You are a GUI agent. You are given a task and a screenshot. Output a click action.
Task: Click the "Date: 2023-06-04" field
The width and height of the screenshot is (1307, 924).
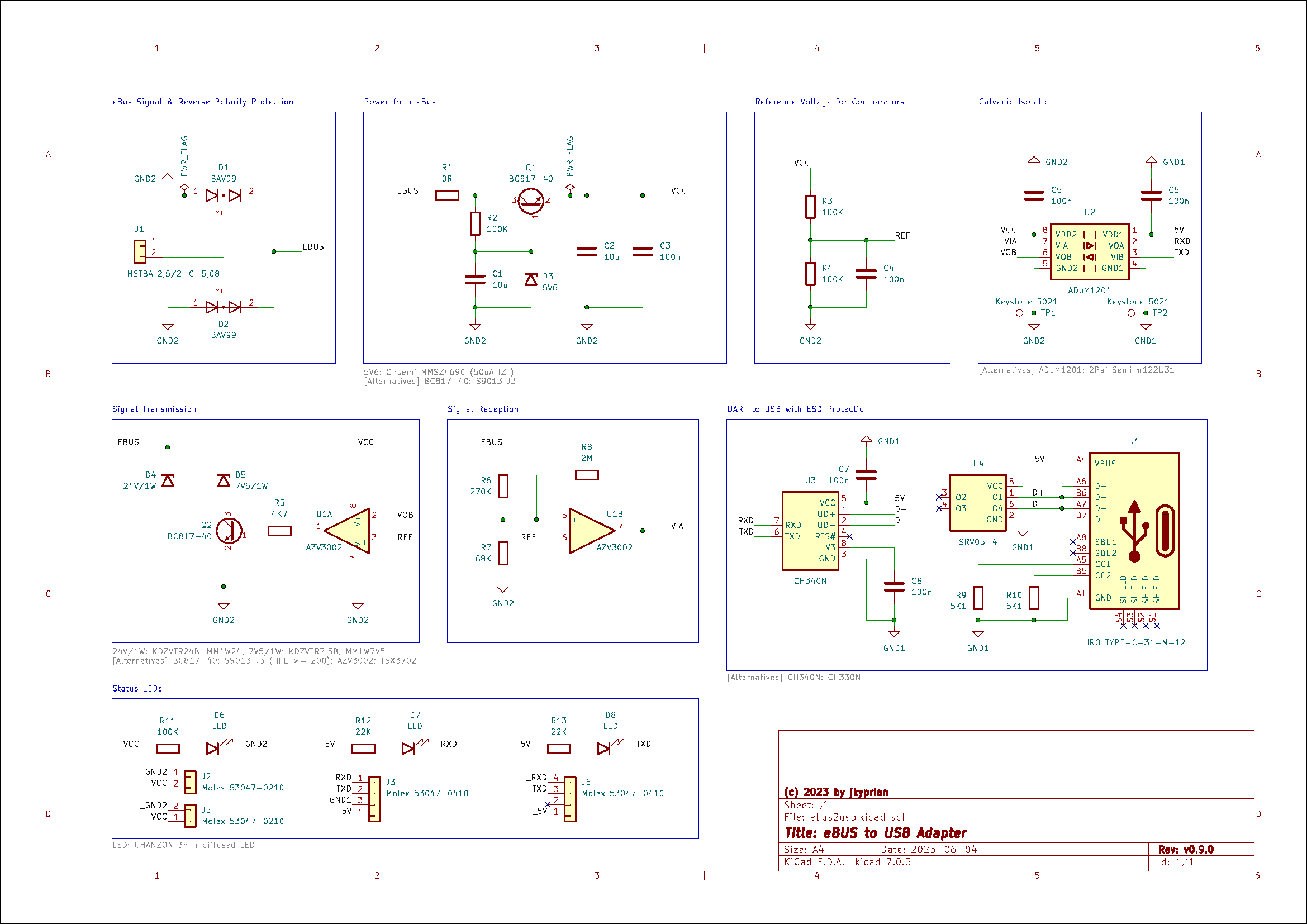[x=929, y=850]
